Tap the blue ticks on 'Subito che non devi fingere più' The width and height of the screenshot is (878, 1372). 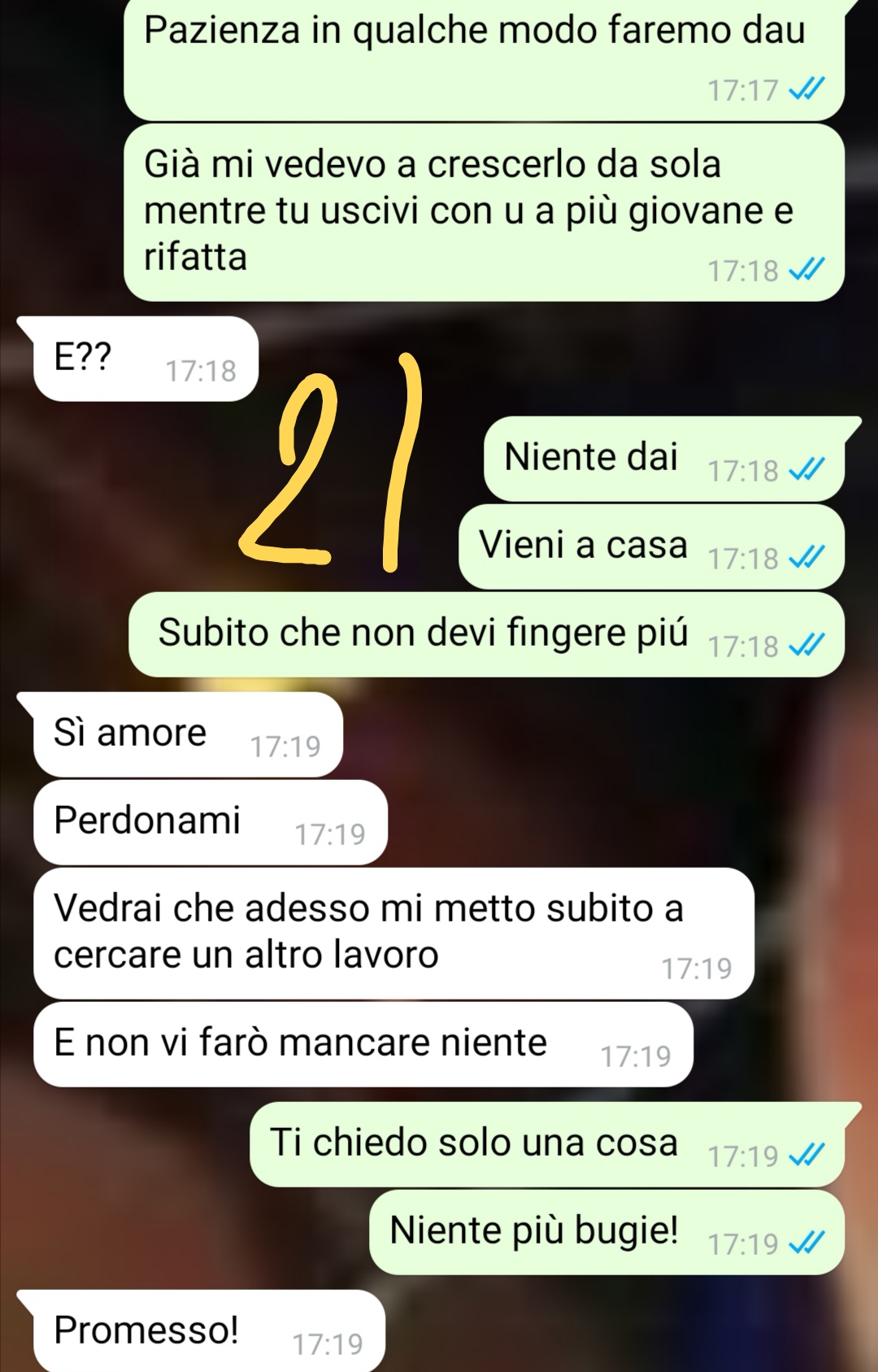(x=806, y=645)
